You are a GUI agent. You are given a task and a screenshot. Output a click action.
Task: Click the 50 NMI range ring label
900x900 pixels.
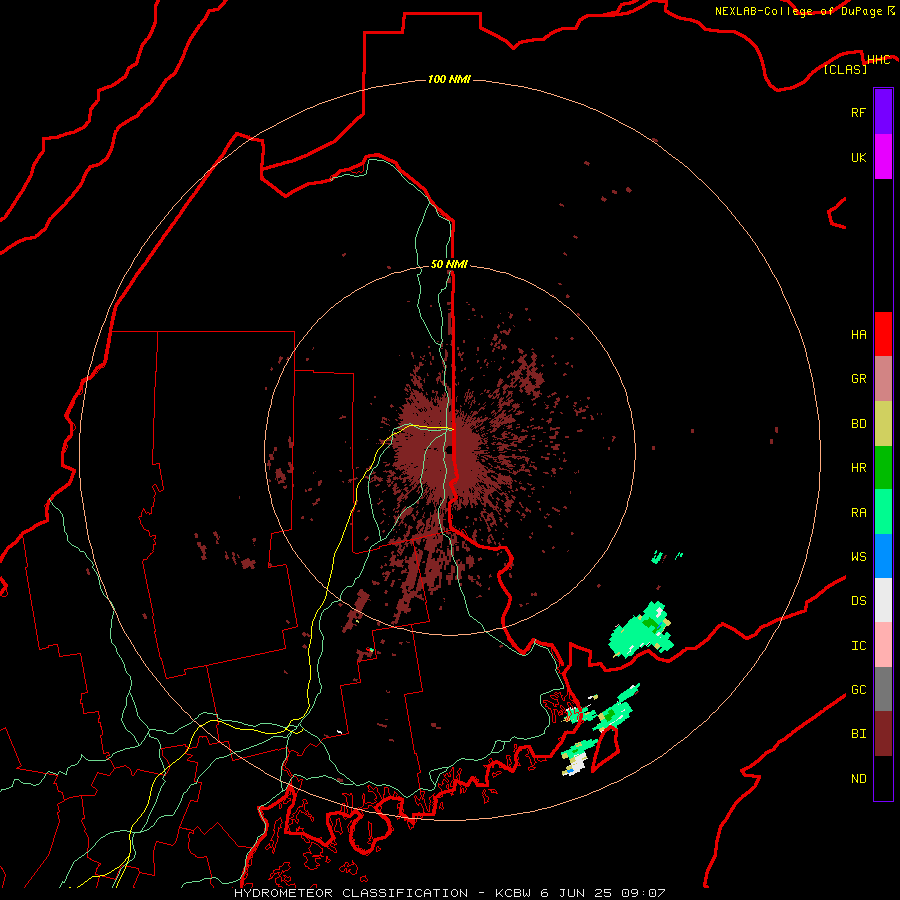[449, 264]
